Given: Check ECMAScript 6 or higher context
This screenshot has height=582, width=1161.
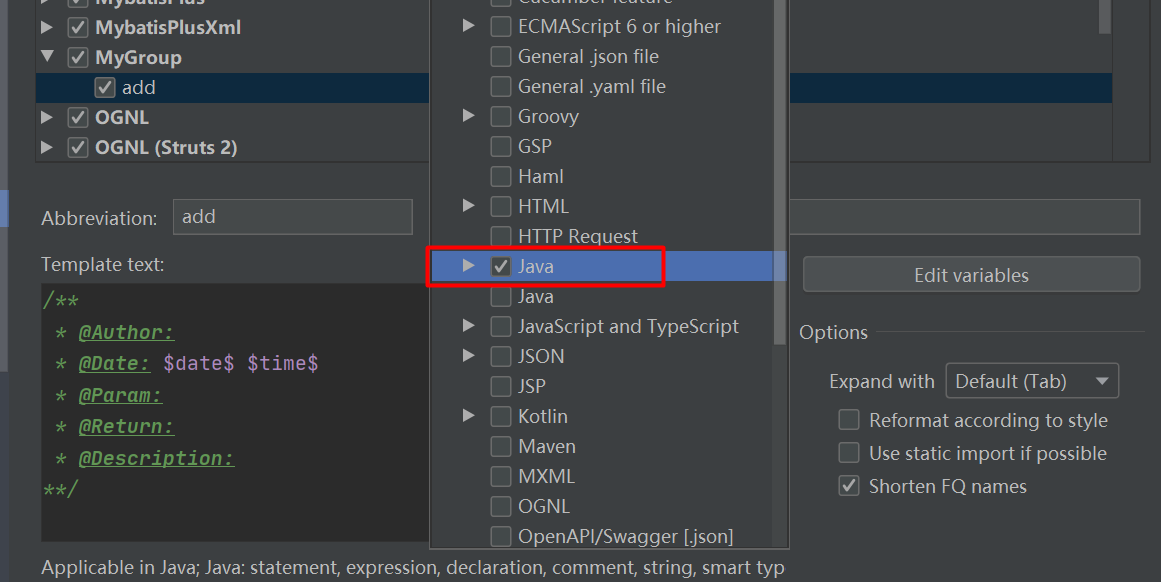Looking at the screenshot, I should (x=501, y=27).
